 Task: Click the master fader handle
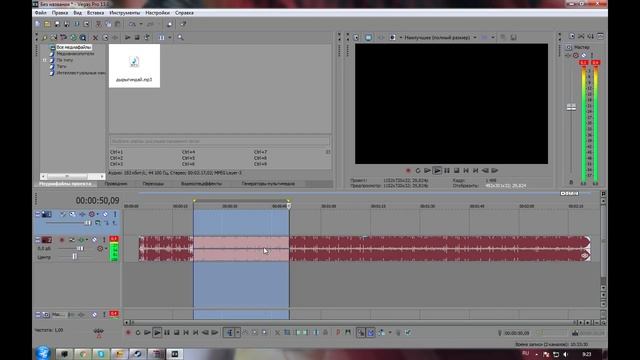[571, 107]
